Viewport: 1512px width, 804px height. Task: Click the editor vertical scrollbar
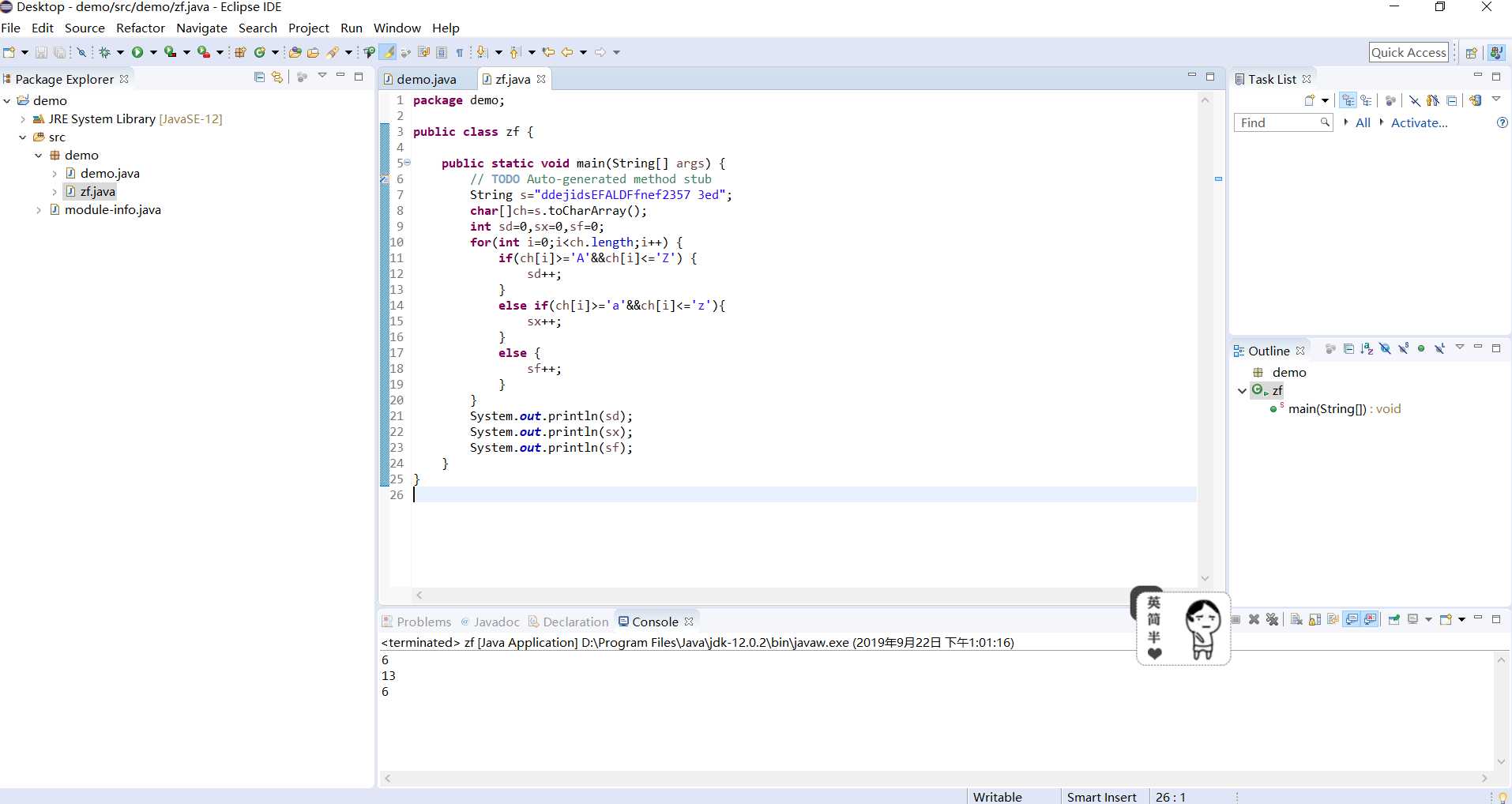click(1205, 340)
